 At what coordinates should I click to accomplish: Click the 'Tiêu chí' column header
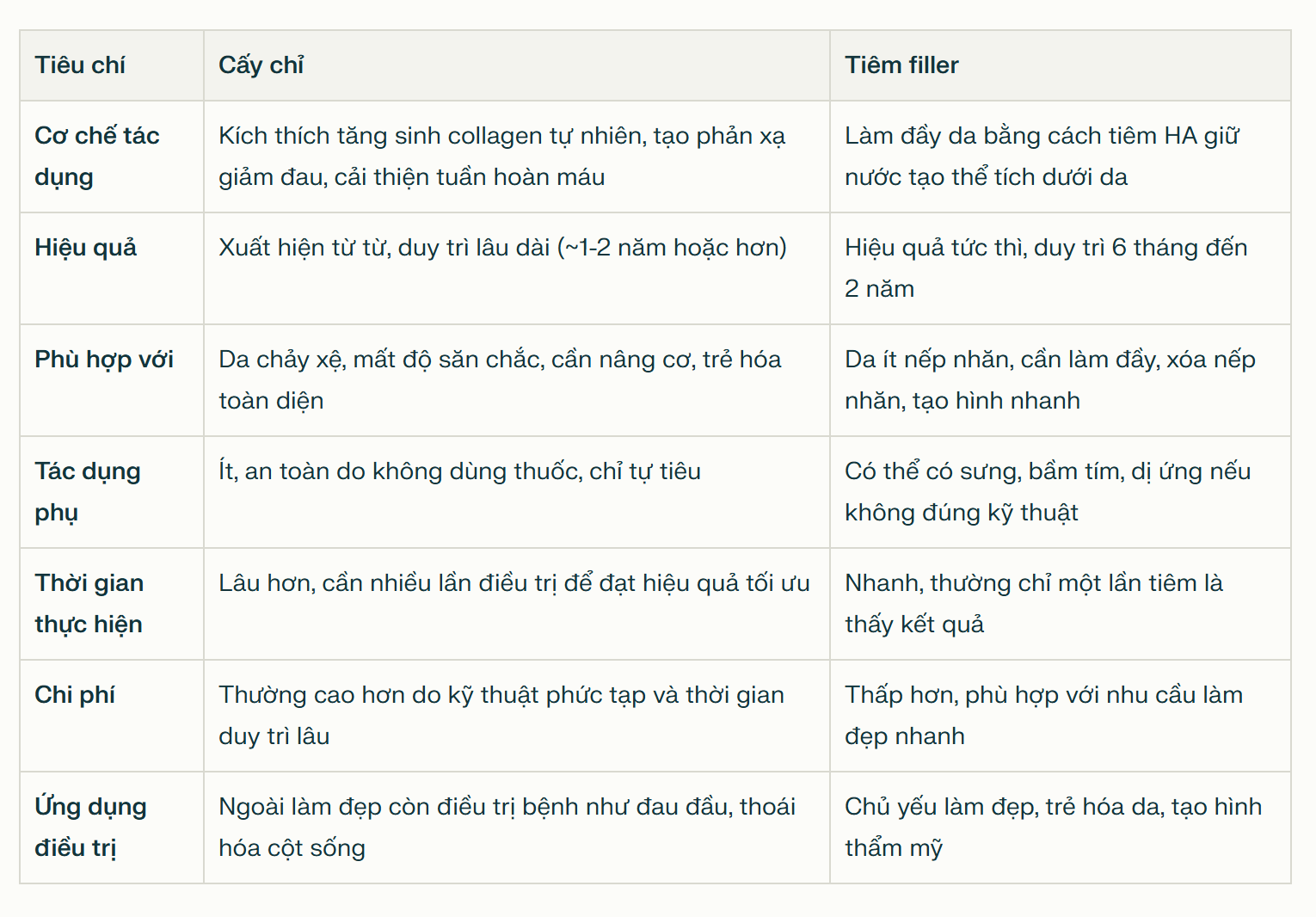click(80, 65)
